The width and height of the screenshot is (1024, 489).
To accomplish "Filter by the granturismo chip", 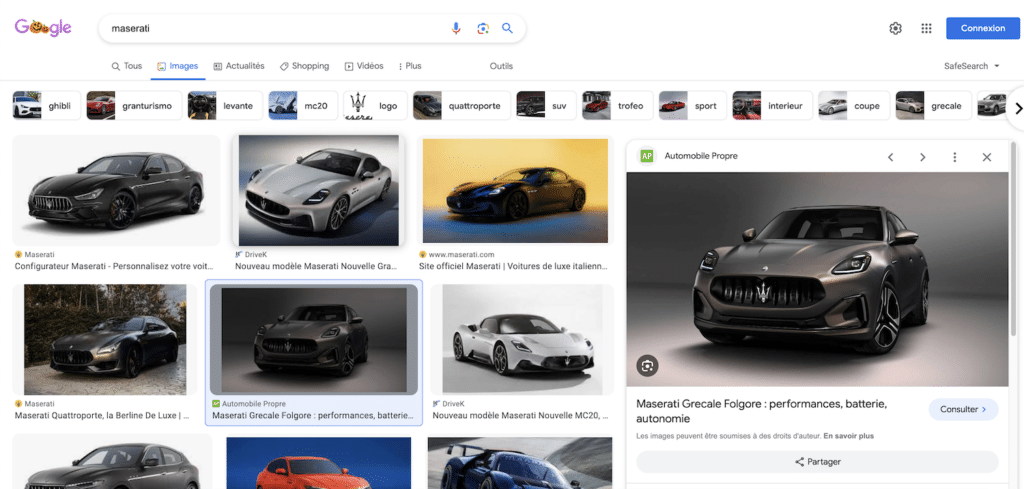I will click(x=133, y=106).
